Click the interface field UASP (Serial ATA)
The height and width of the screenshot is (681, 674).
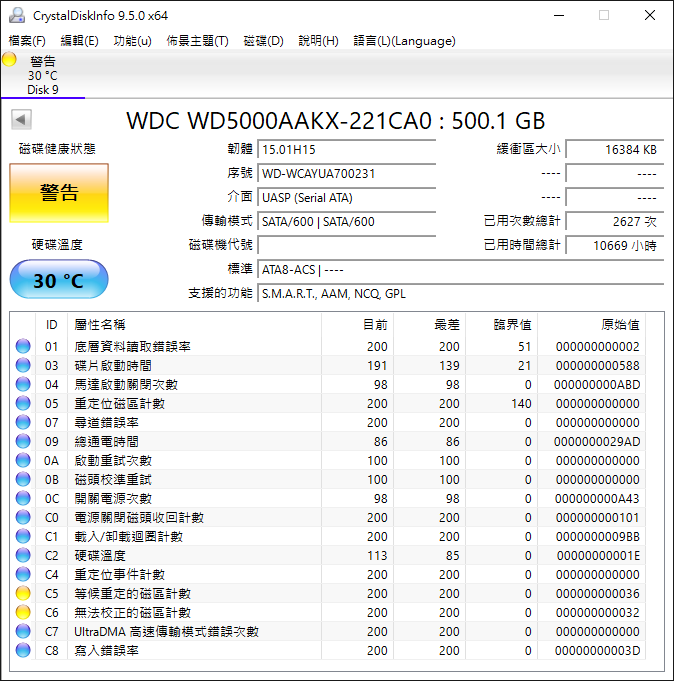pyautogui.click(x=347, y=198)
